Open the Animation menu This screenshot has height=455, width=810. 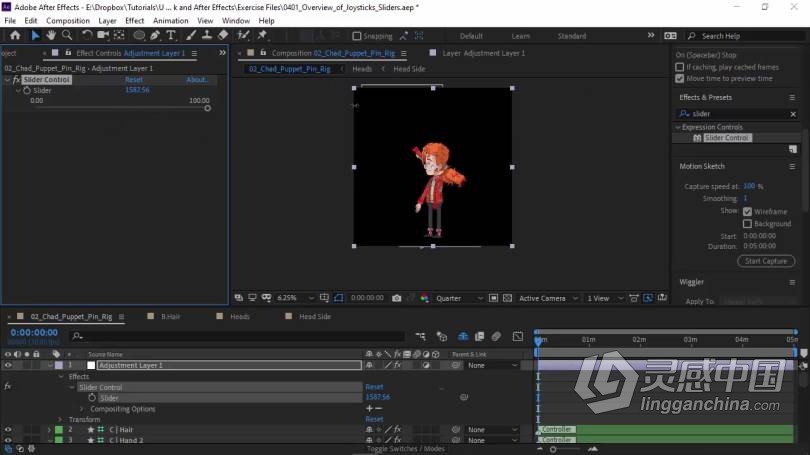click(170, 21)
